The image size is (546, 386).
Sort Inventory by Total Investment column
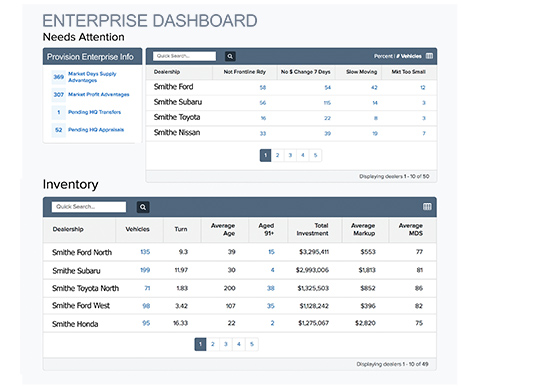(312, 229)
